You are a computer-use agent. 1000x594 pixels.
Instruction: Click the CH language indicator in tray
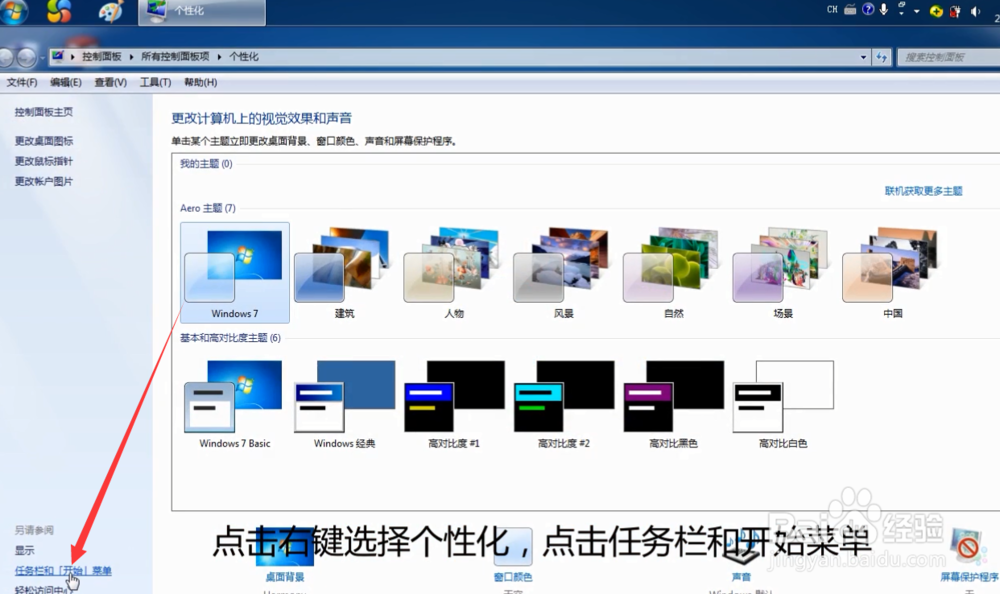pyautogui.click(x=832, y=10)
